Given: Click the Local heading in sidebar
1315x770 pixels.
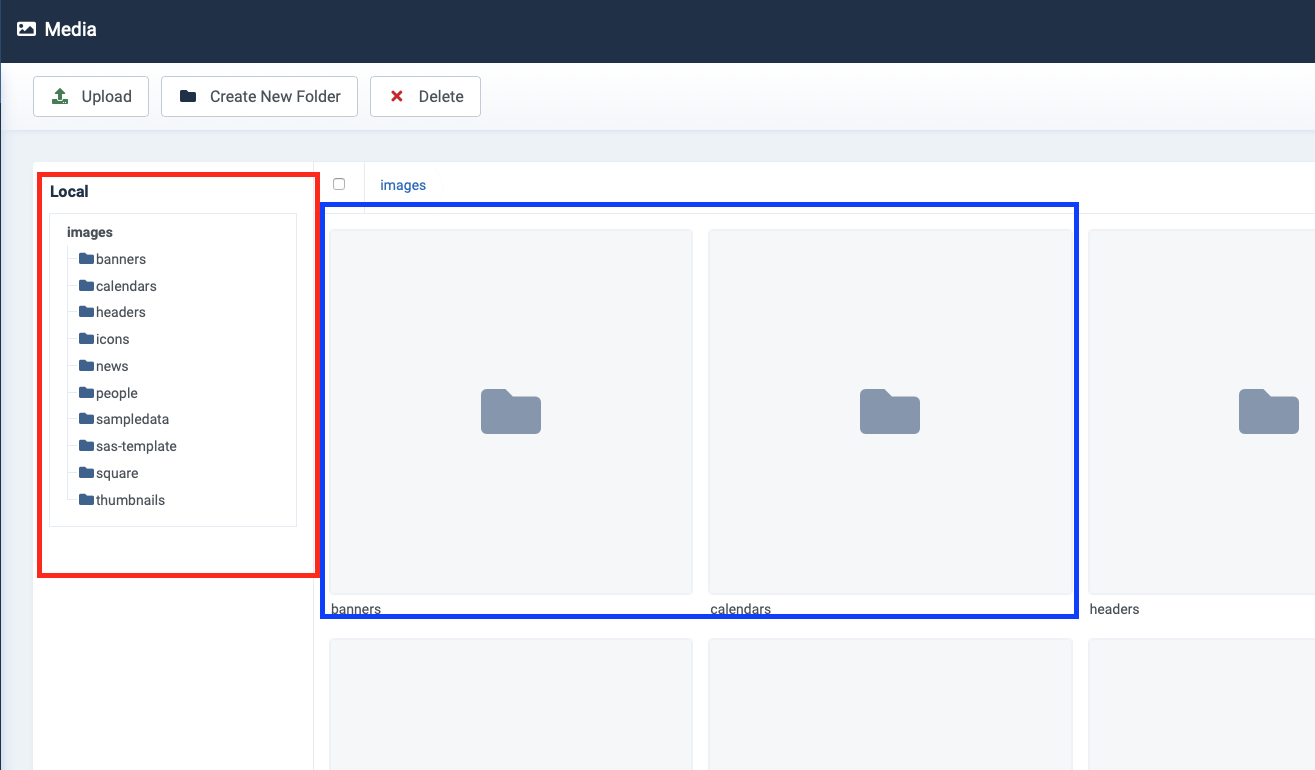Looking at the screenshot, I should (x=69, y=192).
